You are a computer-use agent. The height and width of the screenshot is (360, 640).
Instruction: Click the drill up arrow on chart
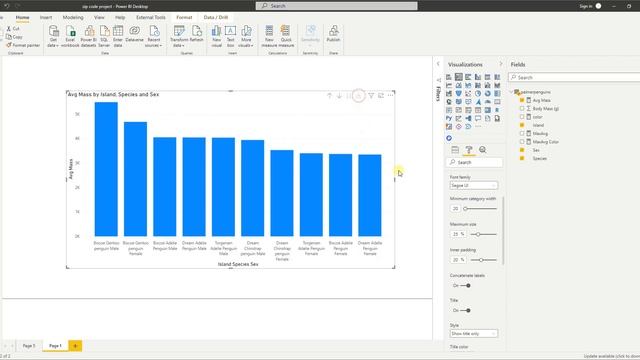329,96
